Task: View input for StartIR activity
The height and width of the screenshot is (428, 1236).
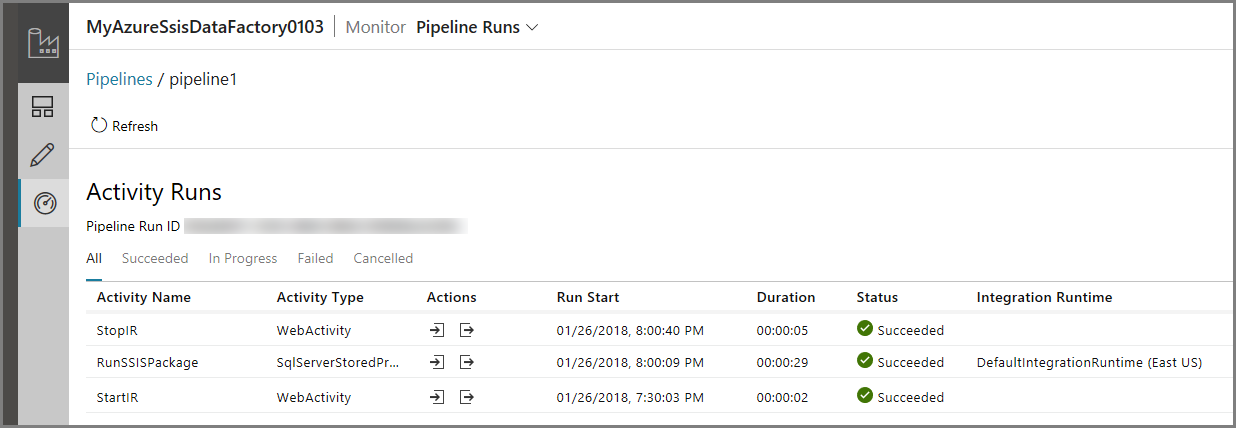Action: 437,397
